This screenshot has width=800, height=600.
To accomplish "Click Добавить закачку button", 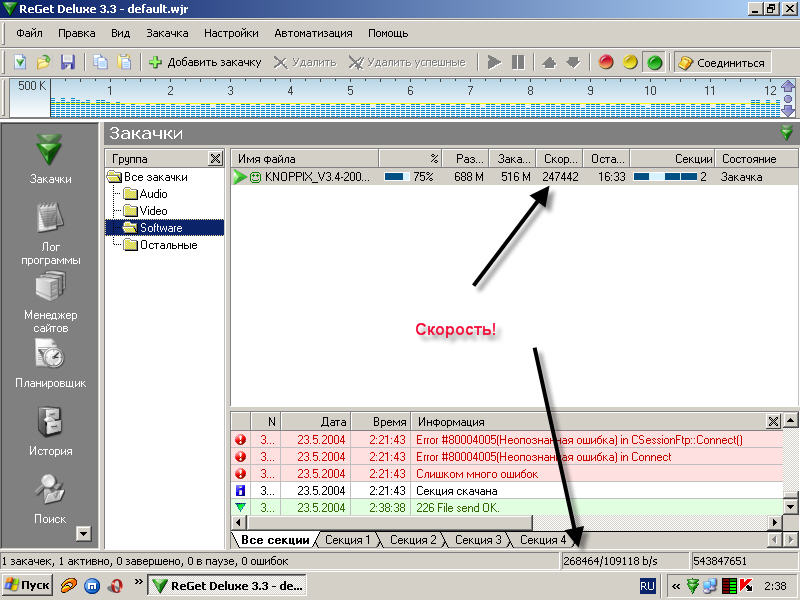I will click(x=205, y=62).
